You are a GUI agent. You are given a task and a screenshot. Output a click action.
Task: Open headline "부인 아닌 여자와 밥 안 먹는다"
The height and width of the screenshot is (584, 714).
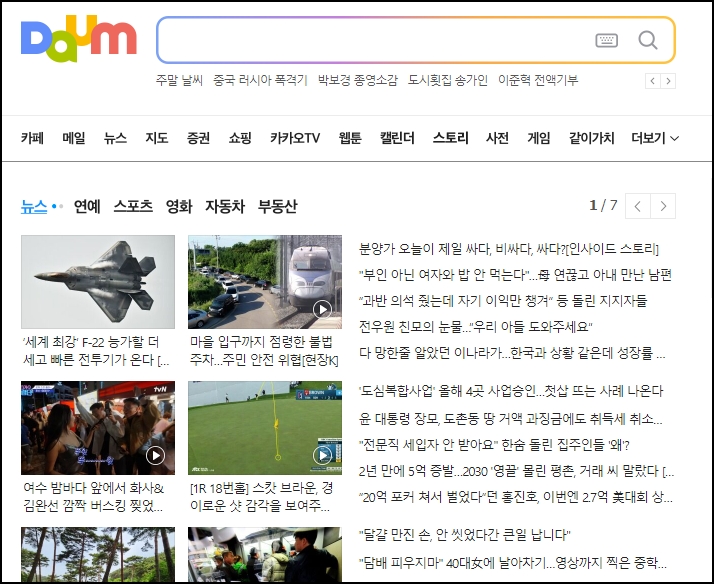click(x=515, y=275)
